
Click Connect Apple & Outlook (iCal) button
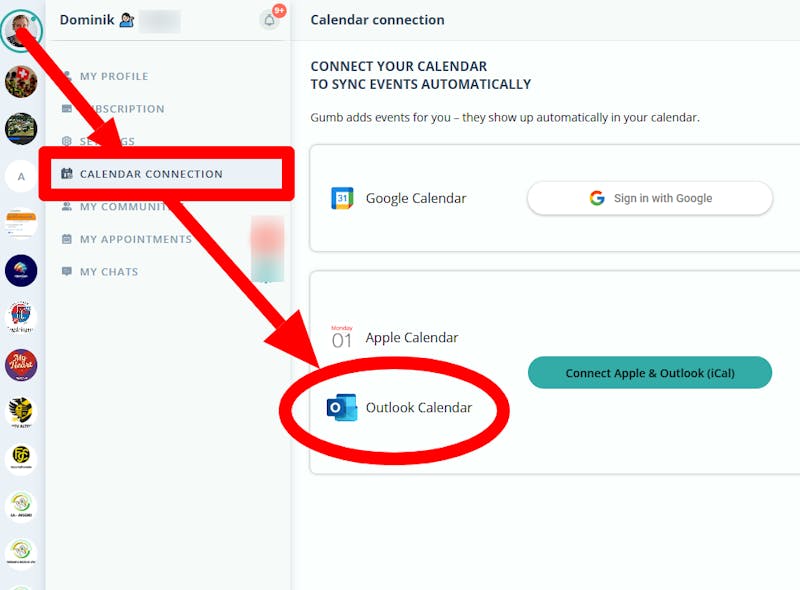(650, 373)
